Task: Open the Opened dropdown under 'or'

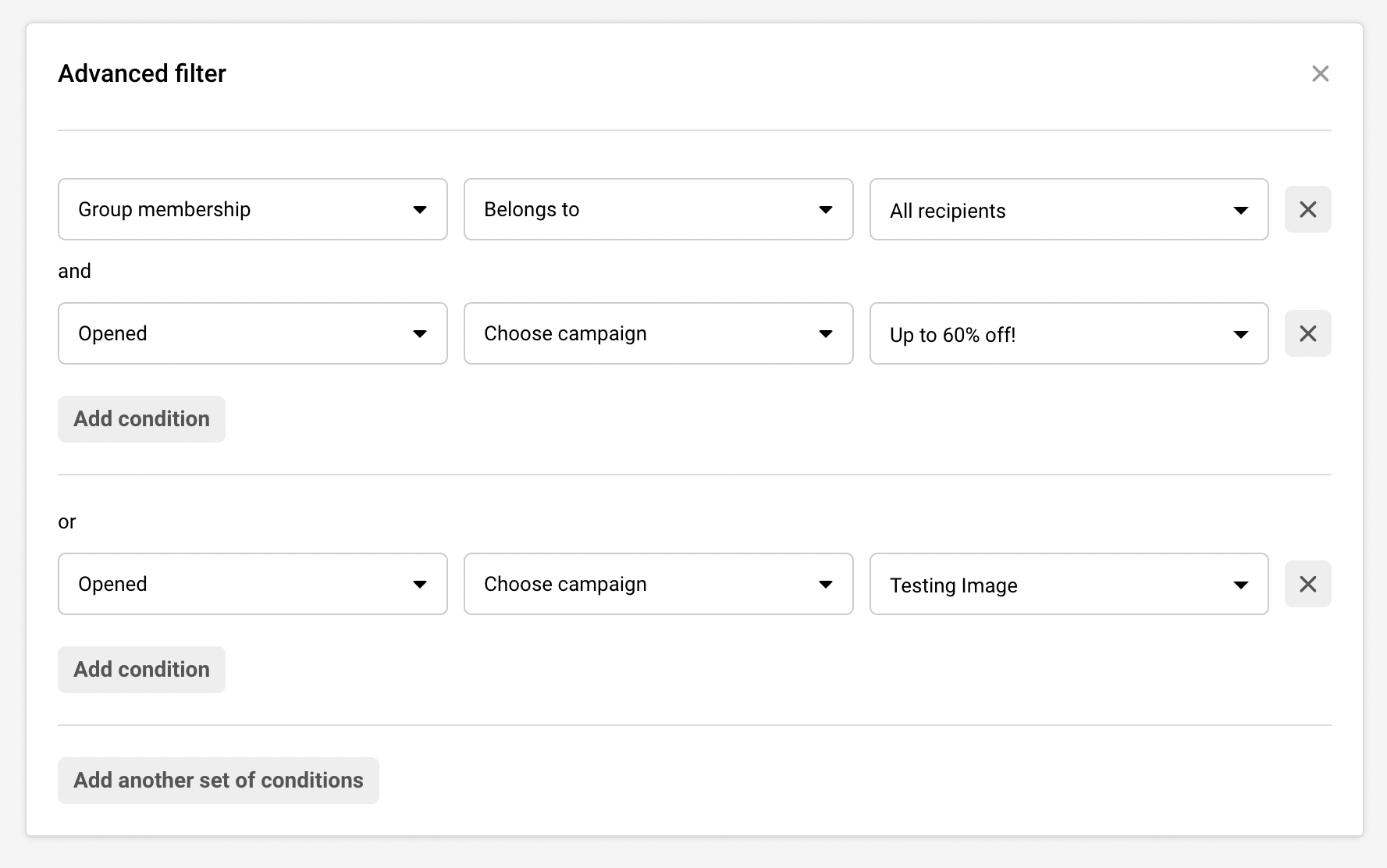Action: coord(252,584)
